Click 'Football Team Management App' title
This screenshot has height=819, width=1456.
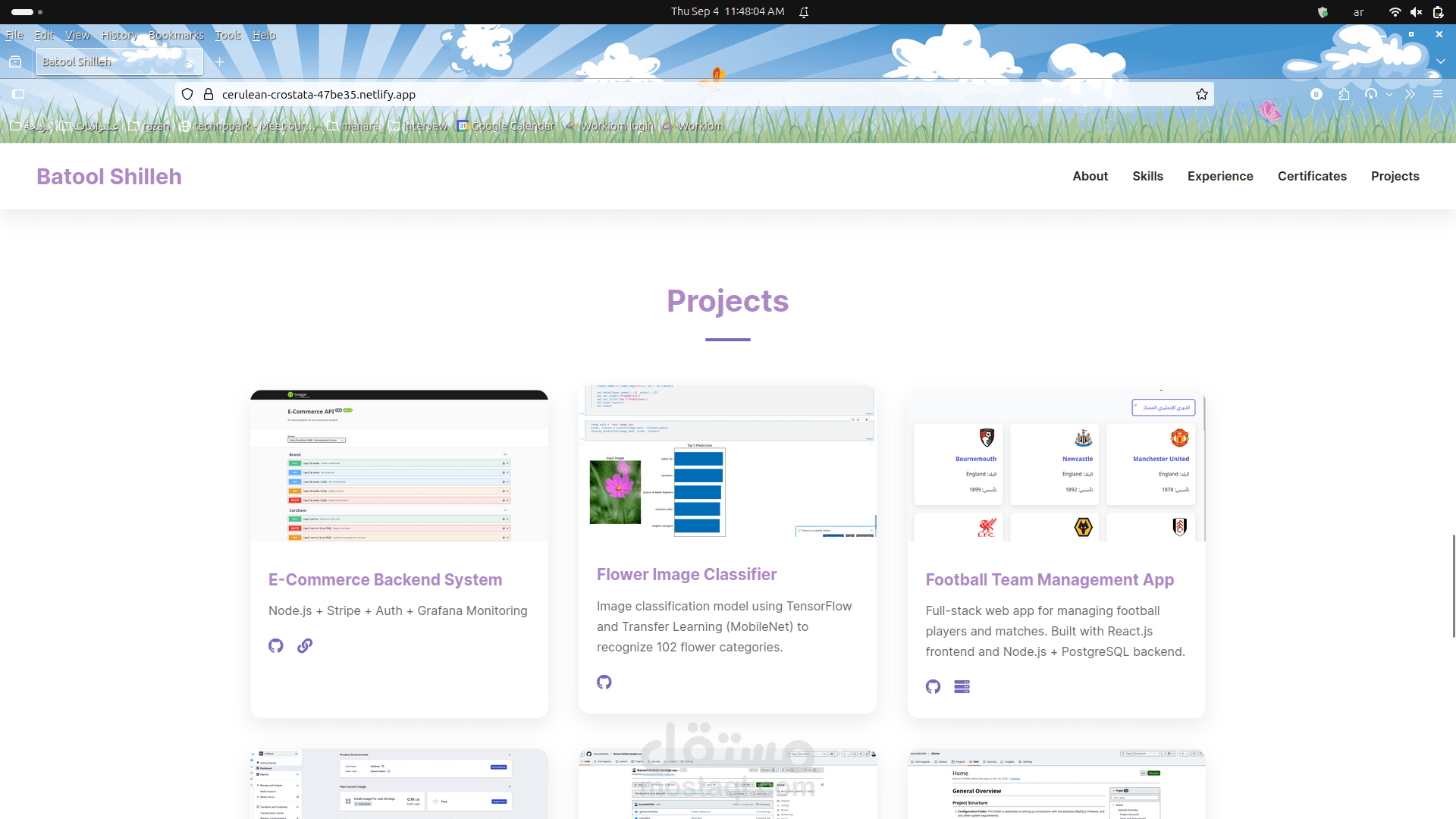click(x=1050, y=579)
